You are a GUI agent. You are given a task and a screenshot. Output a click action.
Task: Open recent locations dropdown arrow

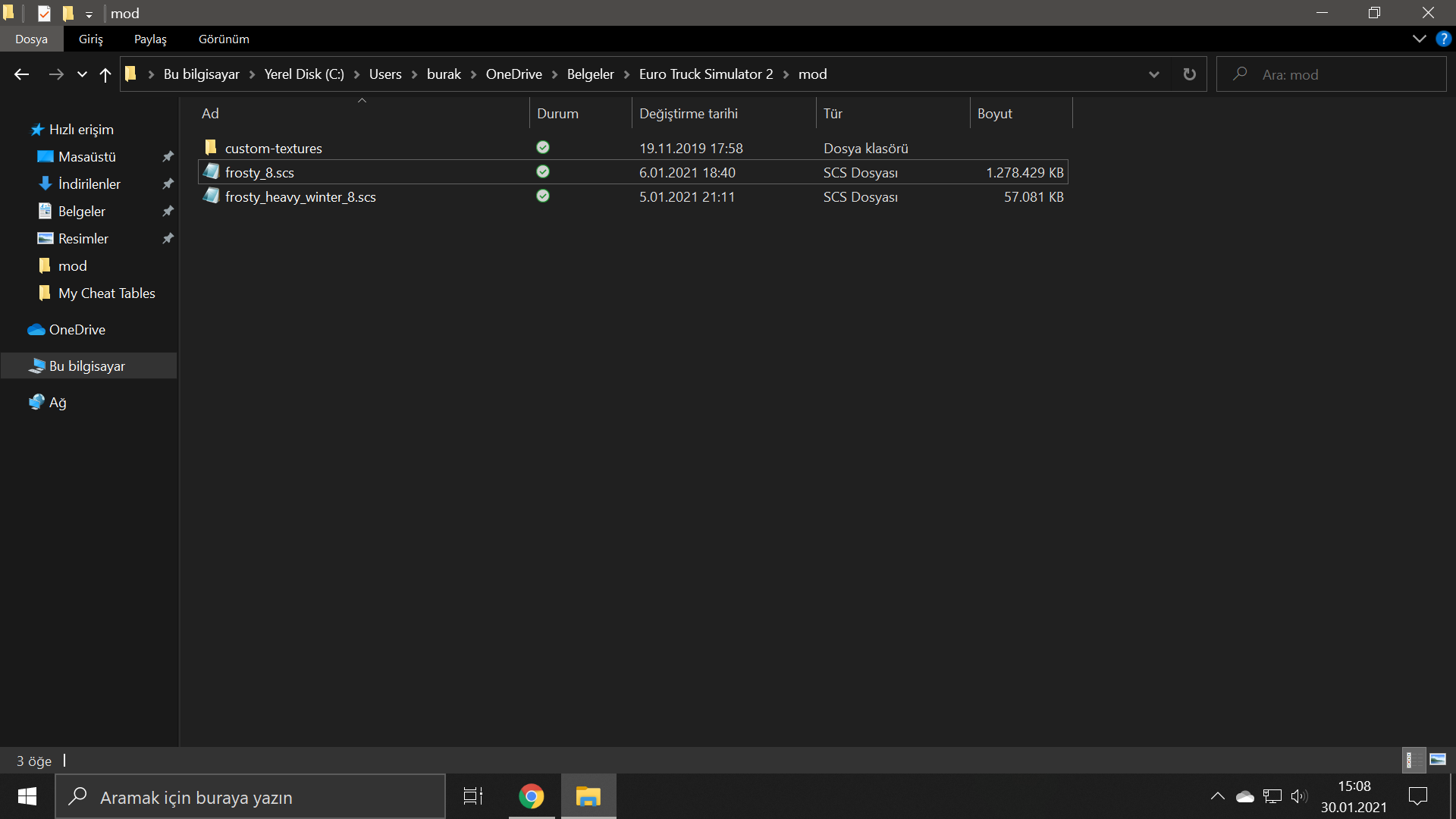pyautogui.click(x=82, y=74)
